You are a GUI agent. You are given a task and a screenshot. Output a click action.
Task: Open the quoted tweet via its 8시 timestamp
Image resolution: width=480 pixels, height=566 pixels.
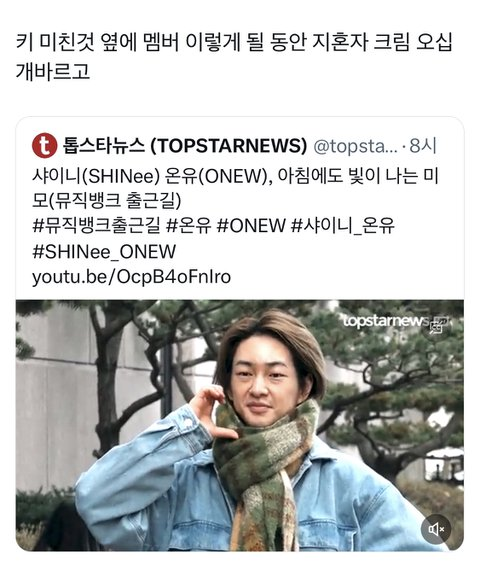click(423, 146)
